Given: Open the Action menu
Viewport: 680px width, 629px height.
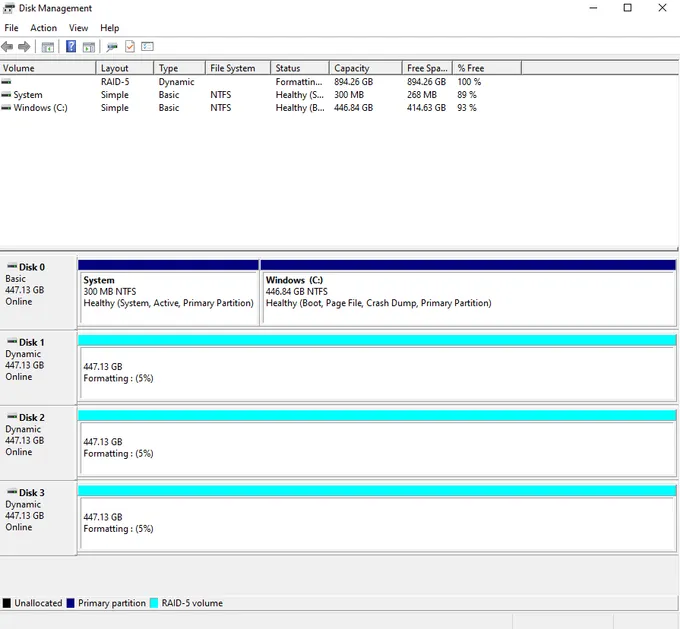Looking at the screenshot, I should (43, 28).
